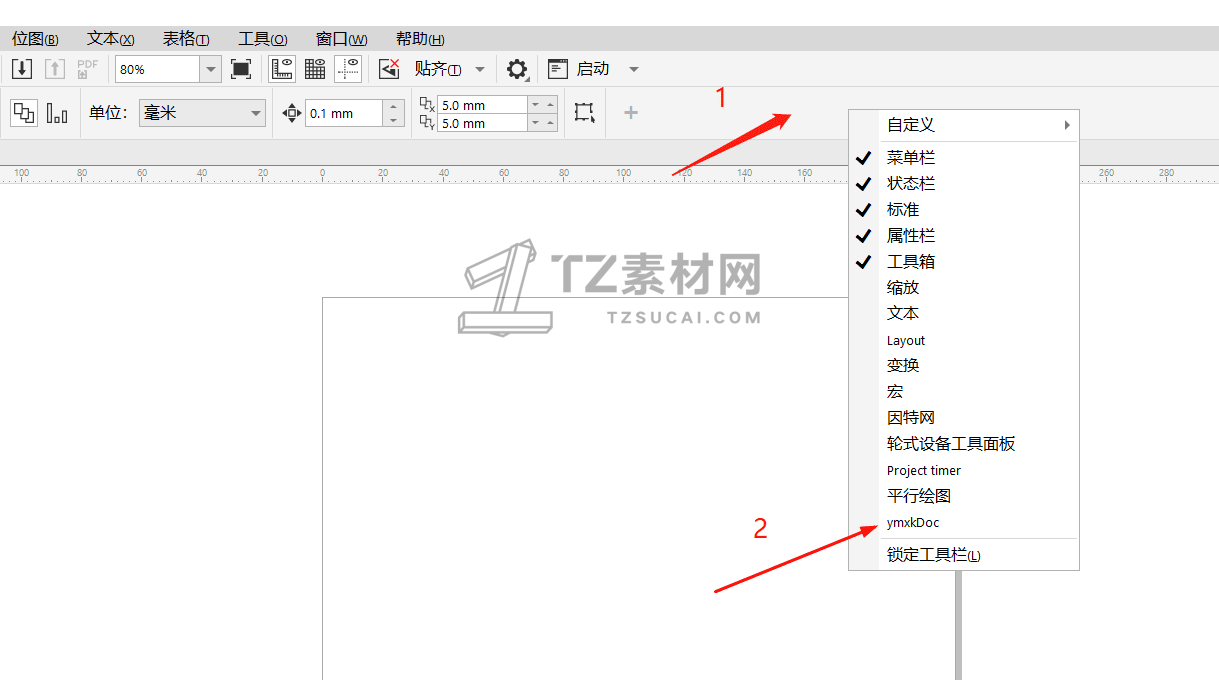Click the Export icon beside Import
1219x680 pixels.
54,69
